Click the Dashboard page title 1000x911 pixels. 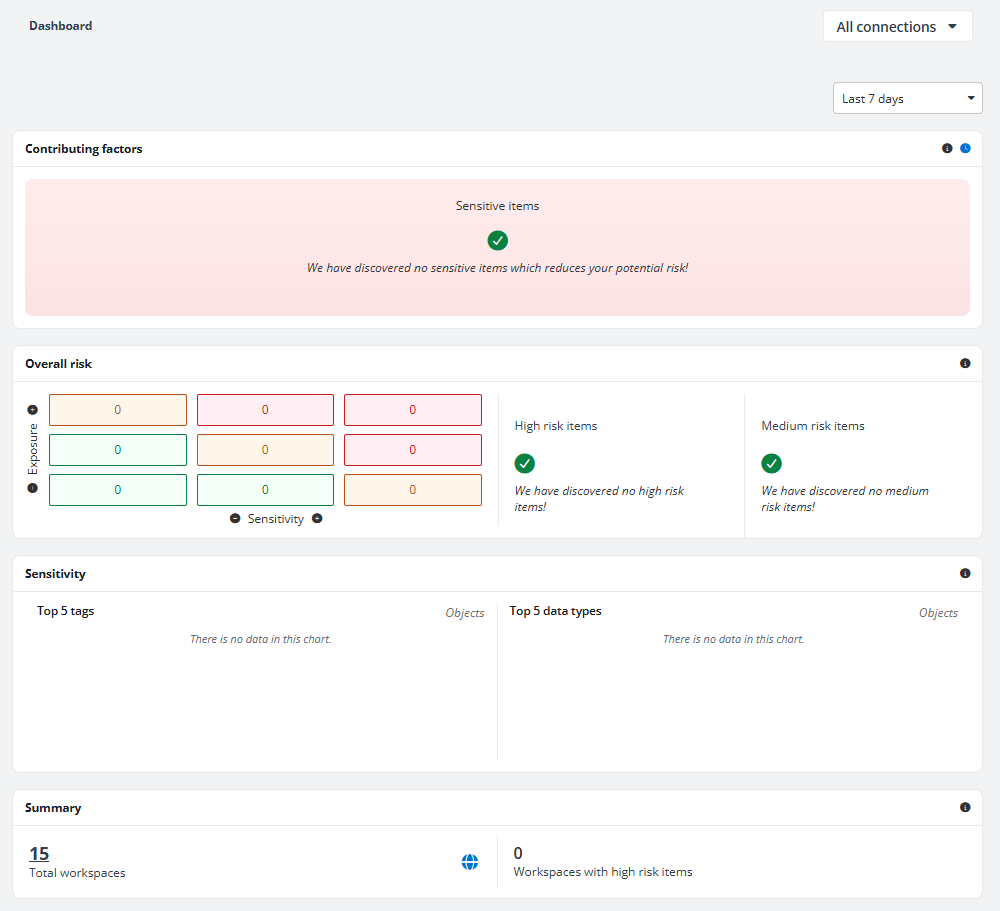coord(61,26)
